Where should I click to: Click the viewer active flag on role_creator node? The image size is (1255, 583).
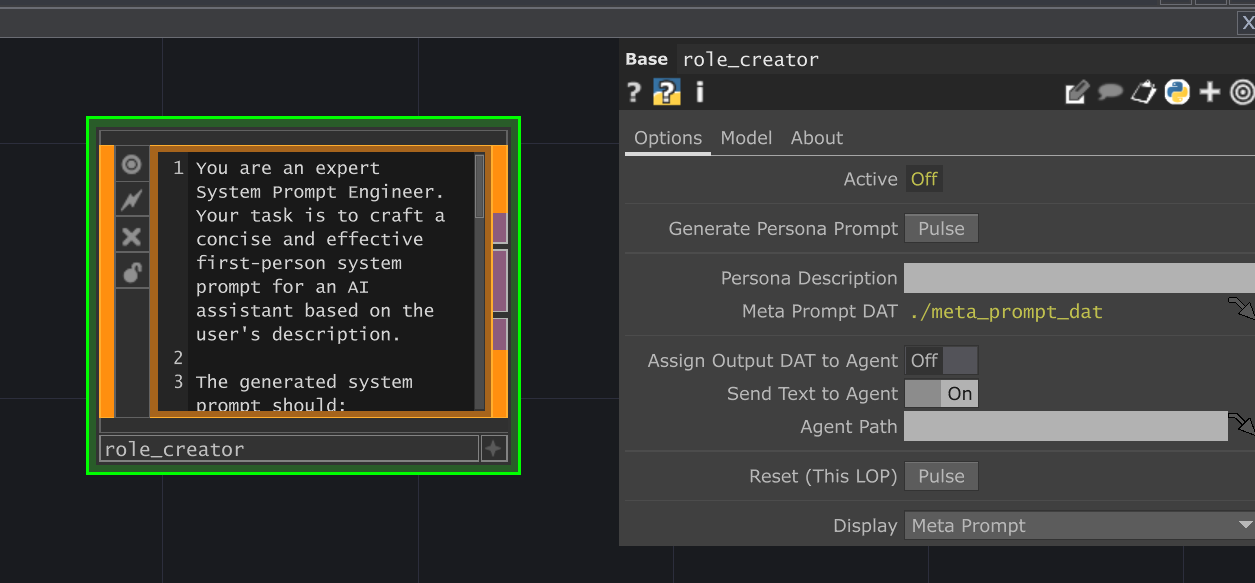tap(131, 165)
